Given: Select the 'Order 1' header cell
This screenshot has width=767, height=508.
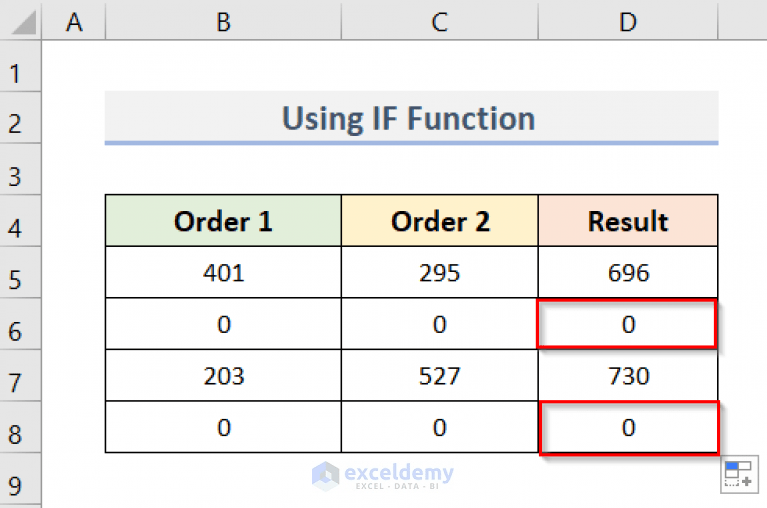Looking at the screenshot, I should coord(223,221).
